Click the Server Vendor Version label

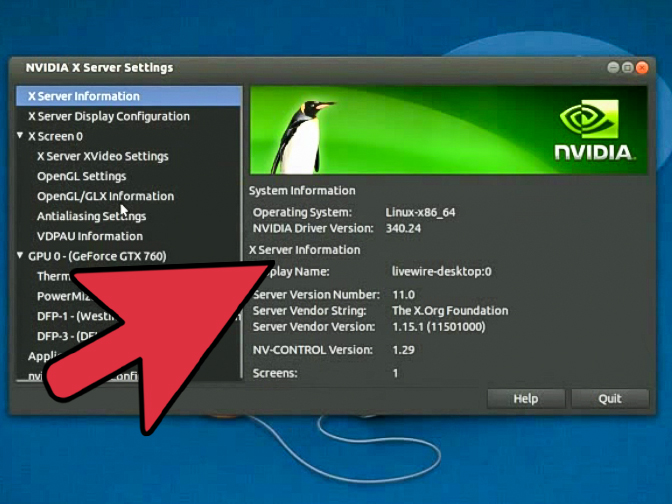314,327
